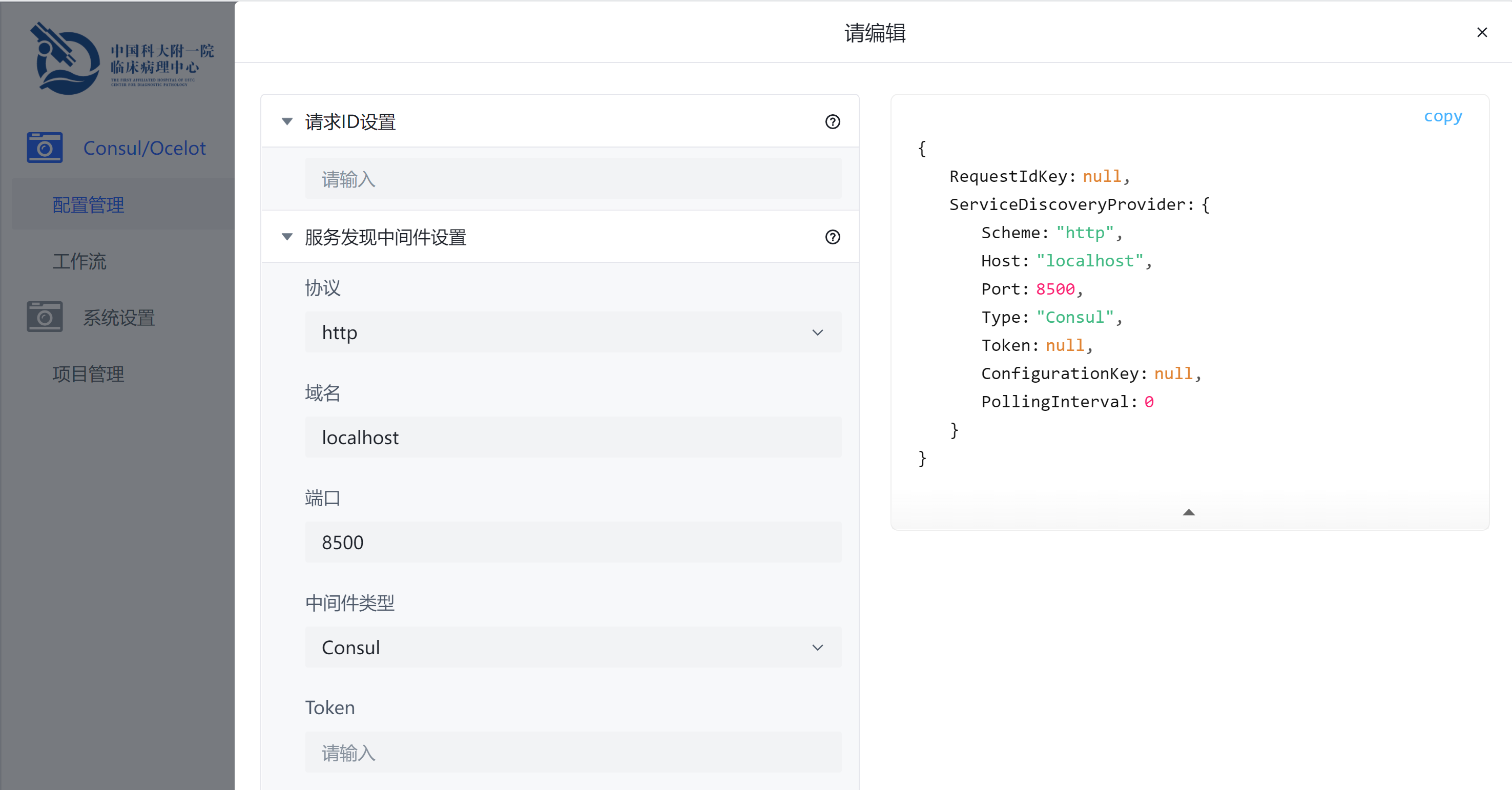Collapse the JSON preview using the up arrow
Viewport: 1512px width, 790px height.
coord(1189,512)
